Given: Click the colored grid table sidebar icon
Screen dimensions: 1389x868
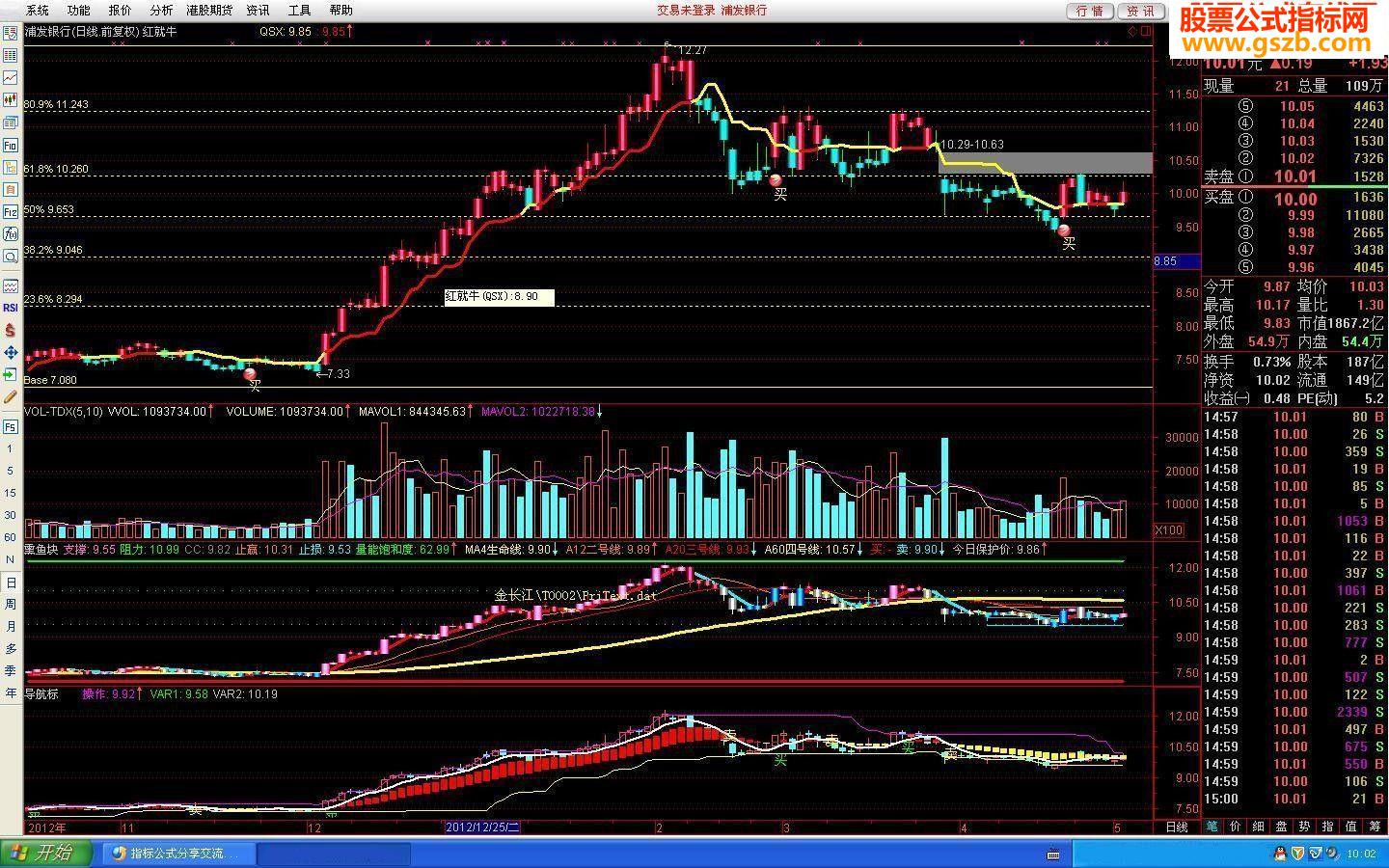Looking at the screenshot, I should [x=11, y=55].
